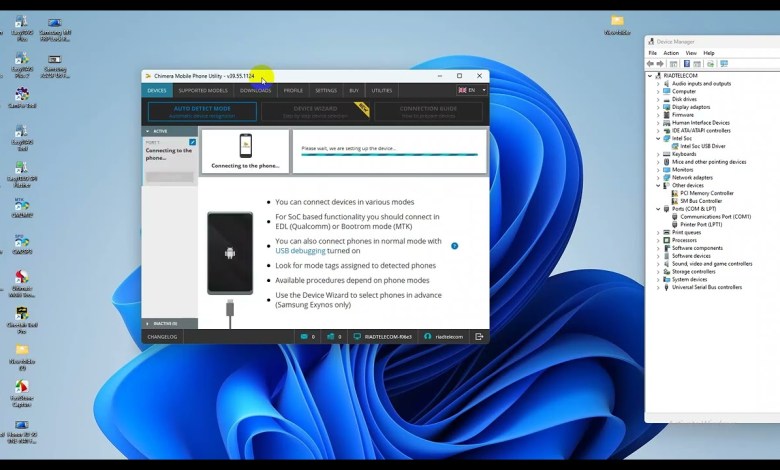Go to the Settings tab in Chimera
This screenshot has width=780, height=470.
326,91
